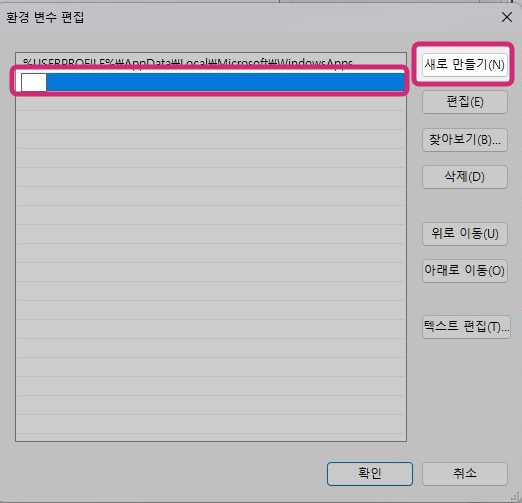Click the 새로 만들기(N) button
This screenshot has width=522, height=503.
(465, 65)
